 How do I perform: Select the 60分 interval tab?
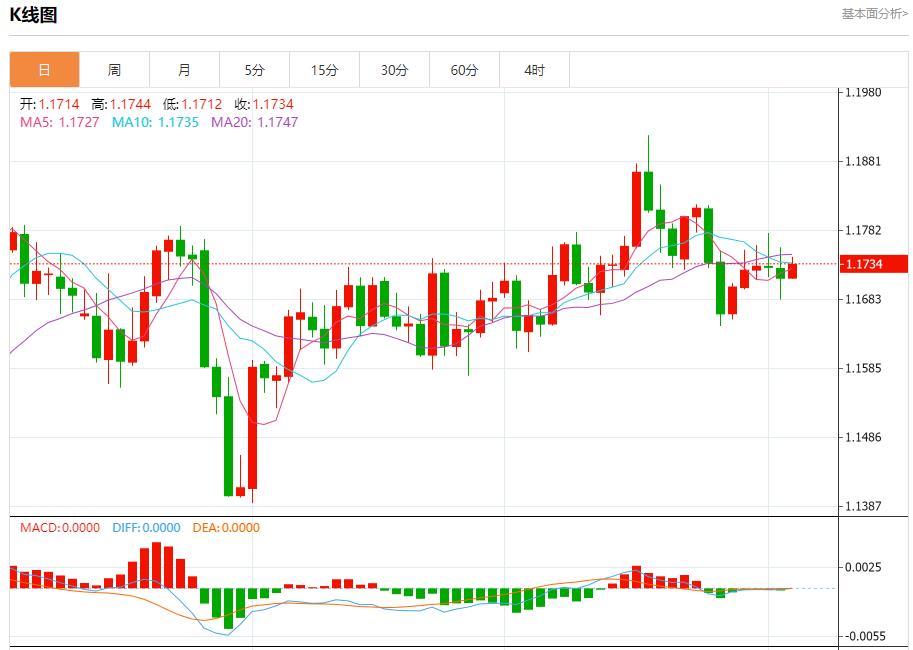tap(463, 69)
